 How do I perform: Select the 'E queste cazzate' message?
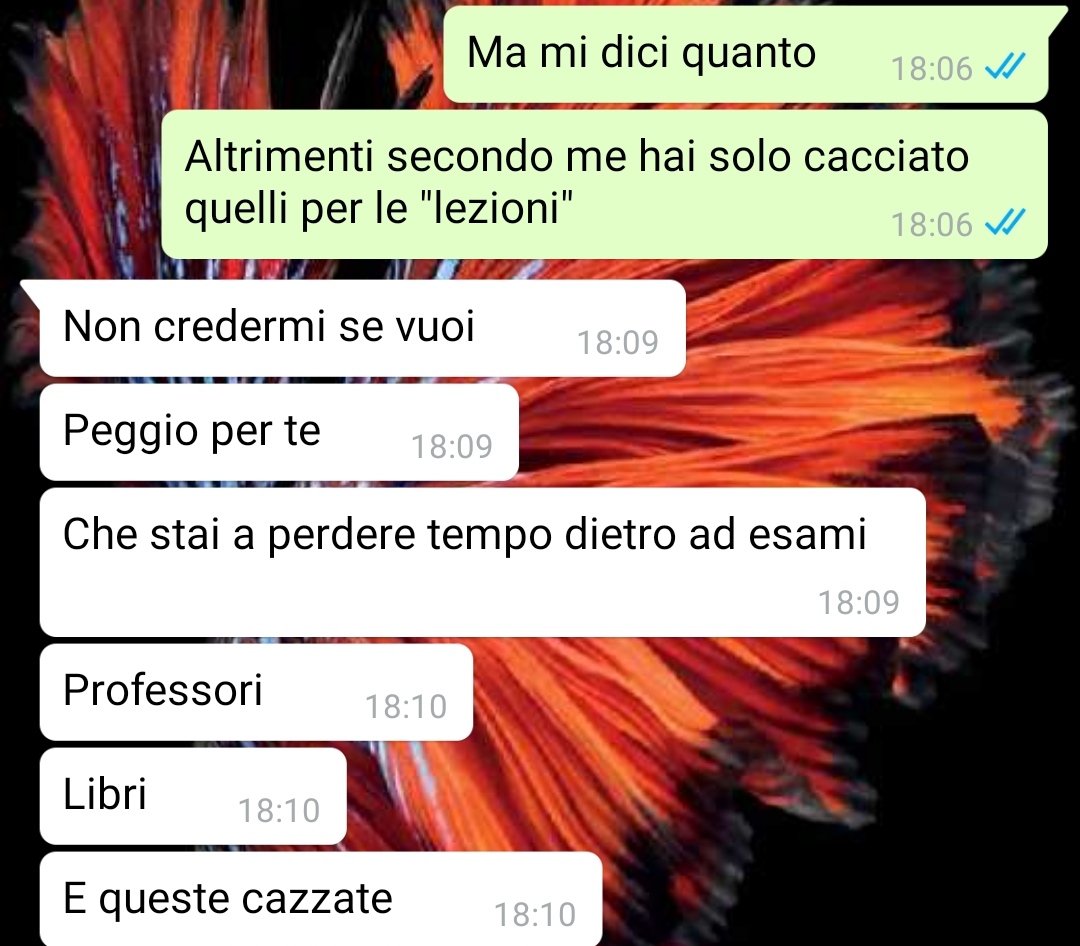coord(321,899)
